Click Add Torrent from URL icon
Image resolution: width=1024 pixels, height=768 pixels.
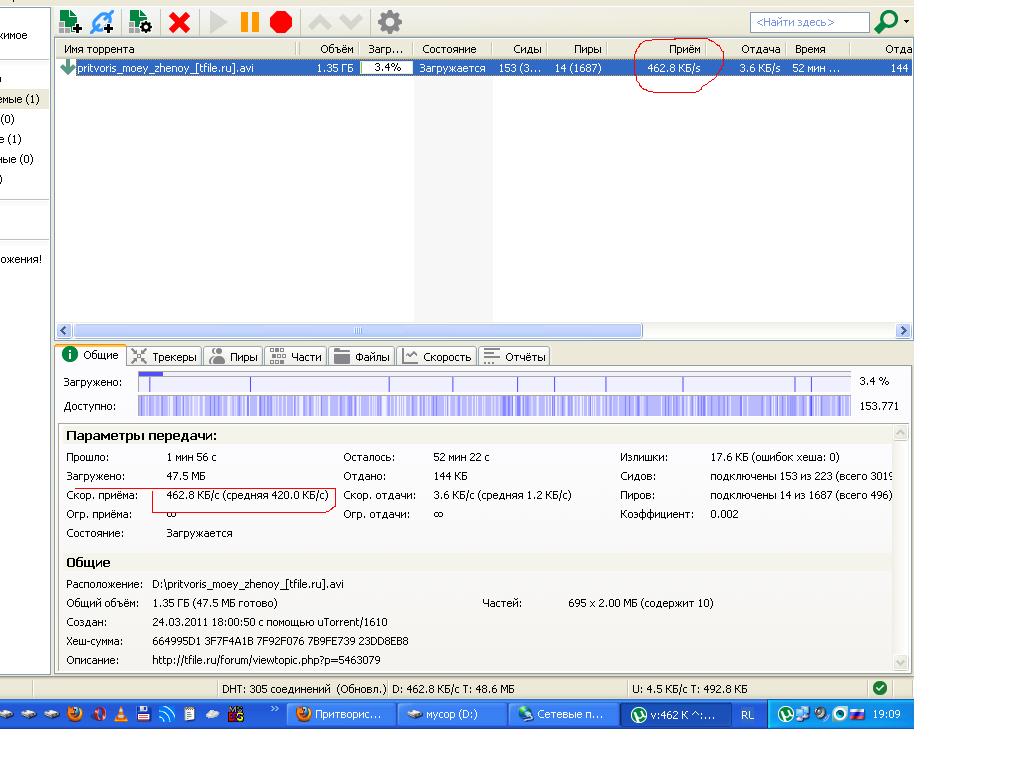[x=103, y=21]
